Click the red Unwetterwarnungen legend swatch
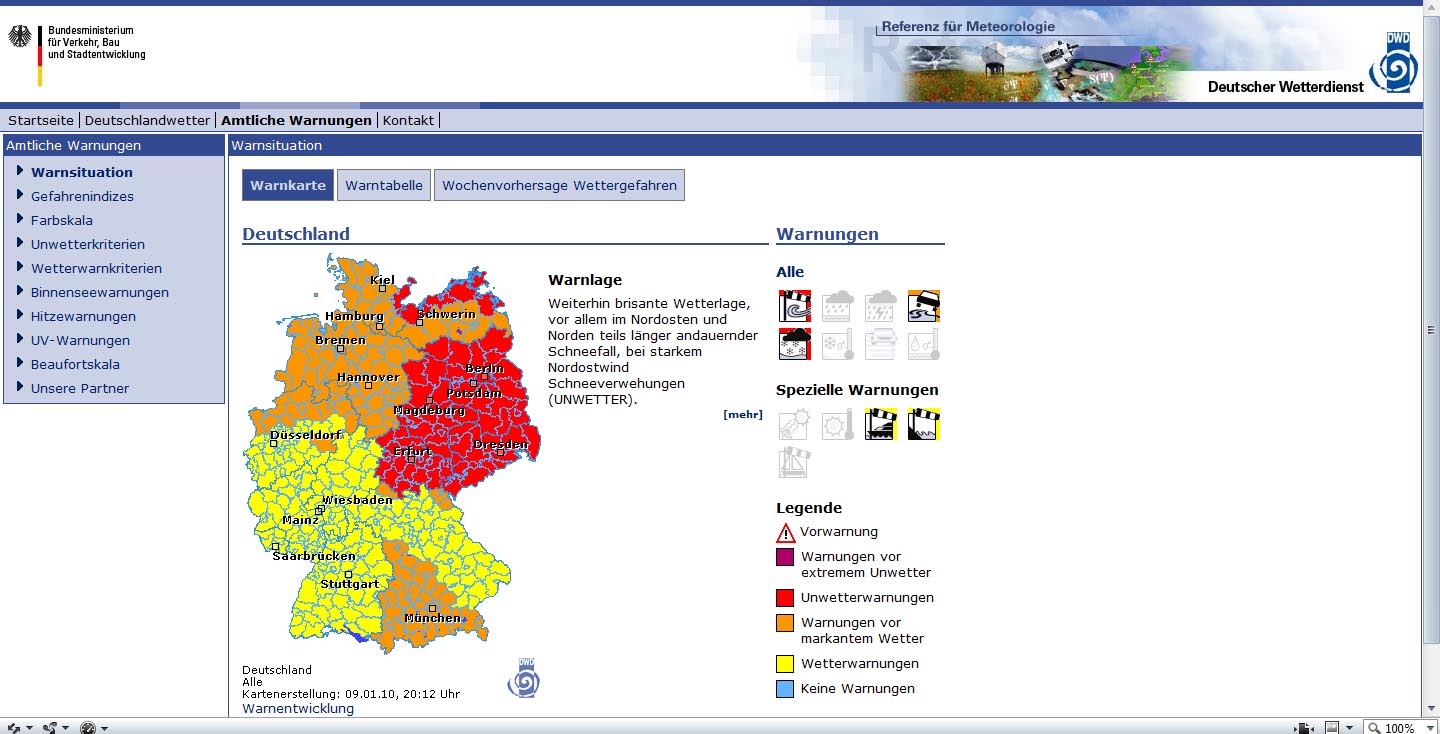 (786, 598)
